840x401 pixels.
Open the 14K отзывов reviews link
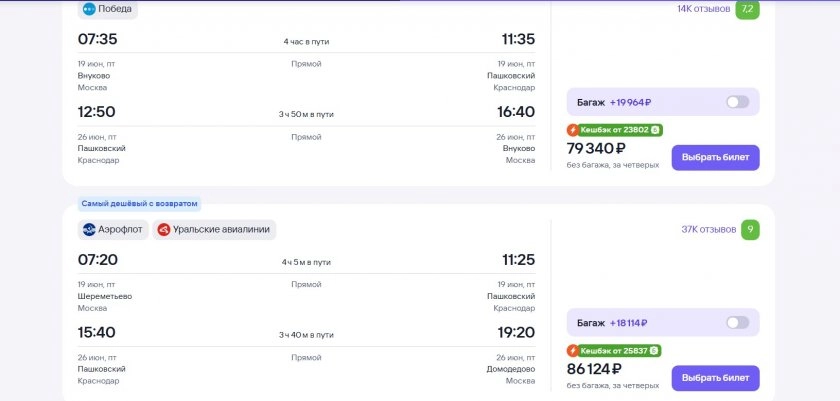pos(703,9)
